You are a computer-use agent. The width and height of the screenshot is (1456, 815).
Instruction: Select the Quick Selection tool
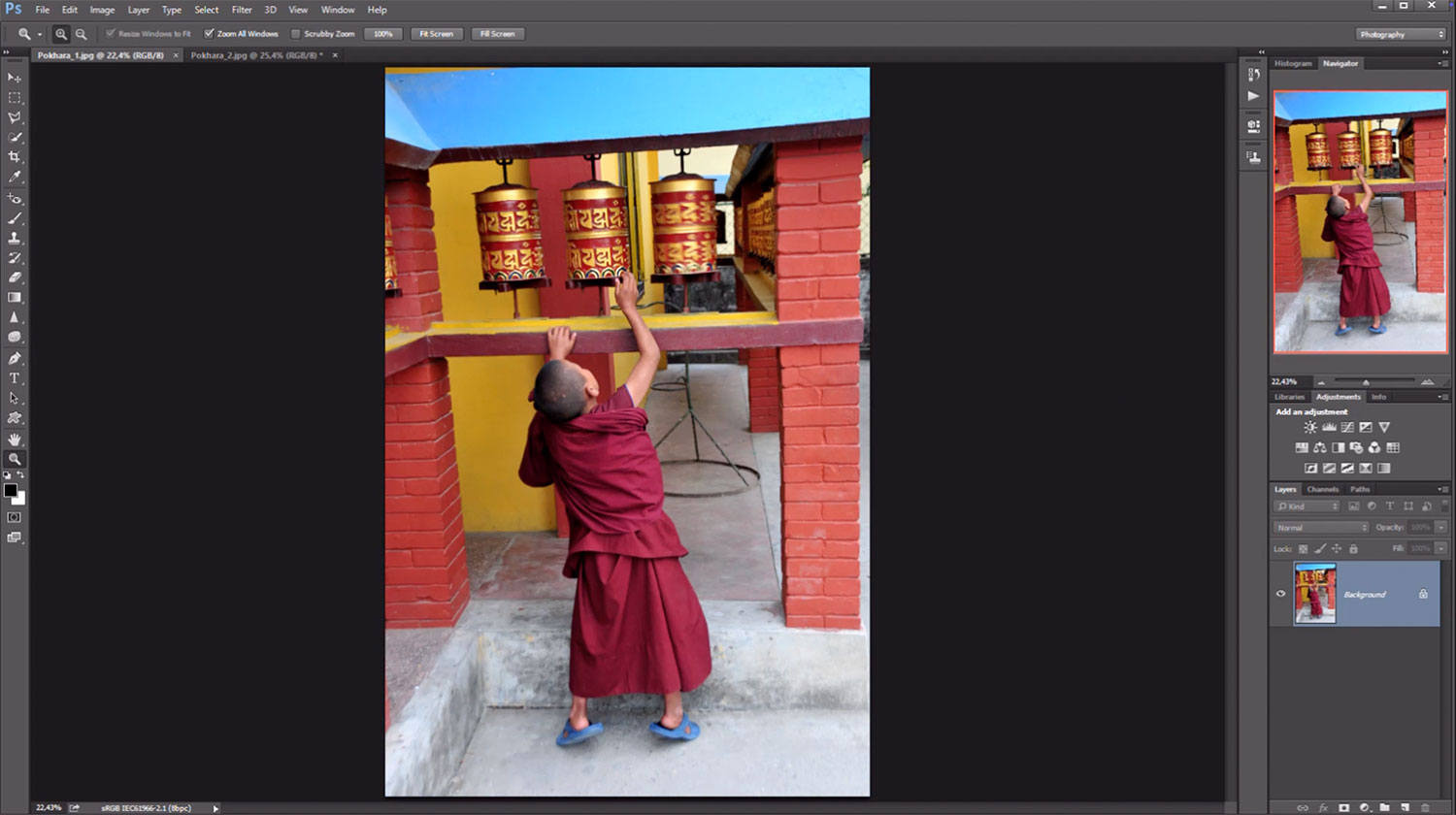(x=15, y=138)
